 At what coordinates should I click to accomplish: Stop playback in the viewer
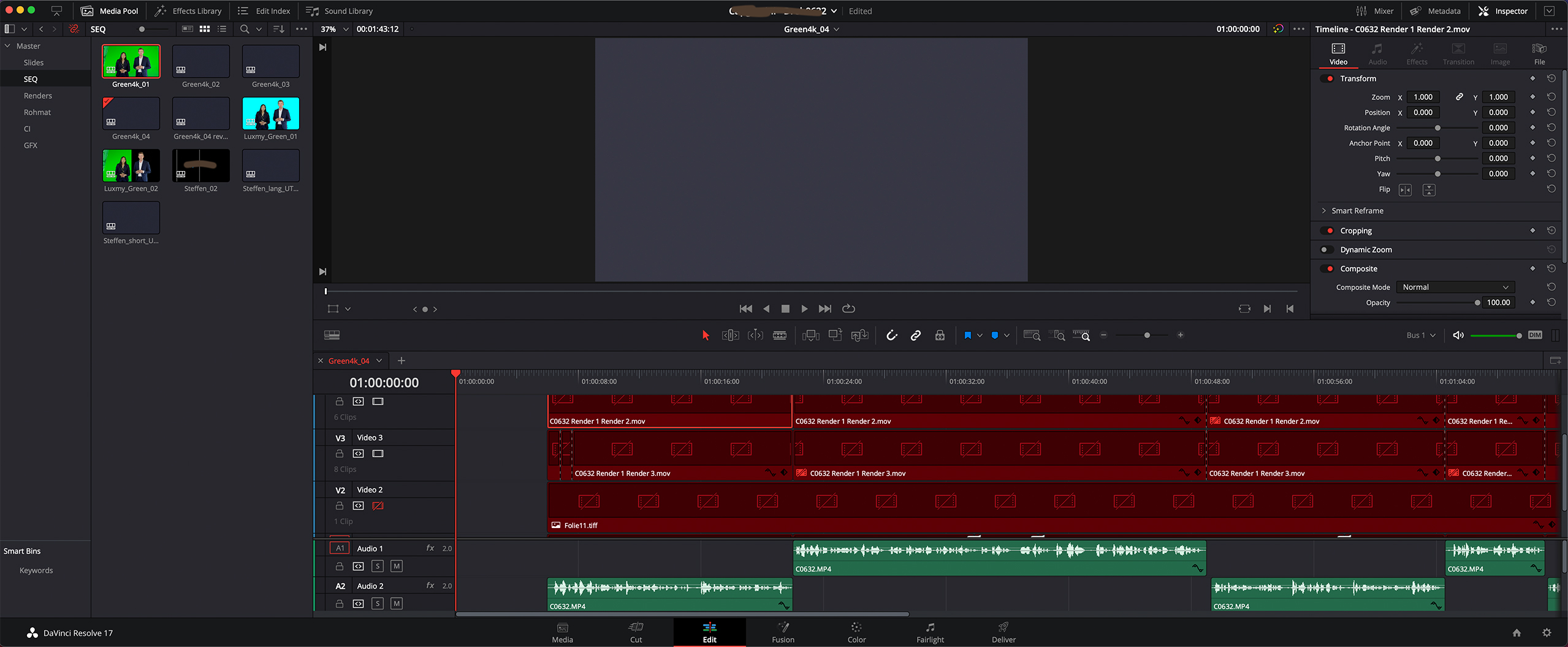pos(785,308)
